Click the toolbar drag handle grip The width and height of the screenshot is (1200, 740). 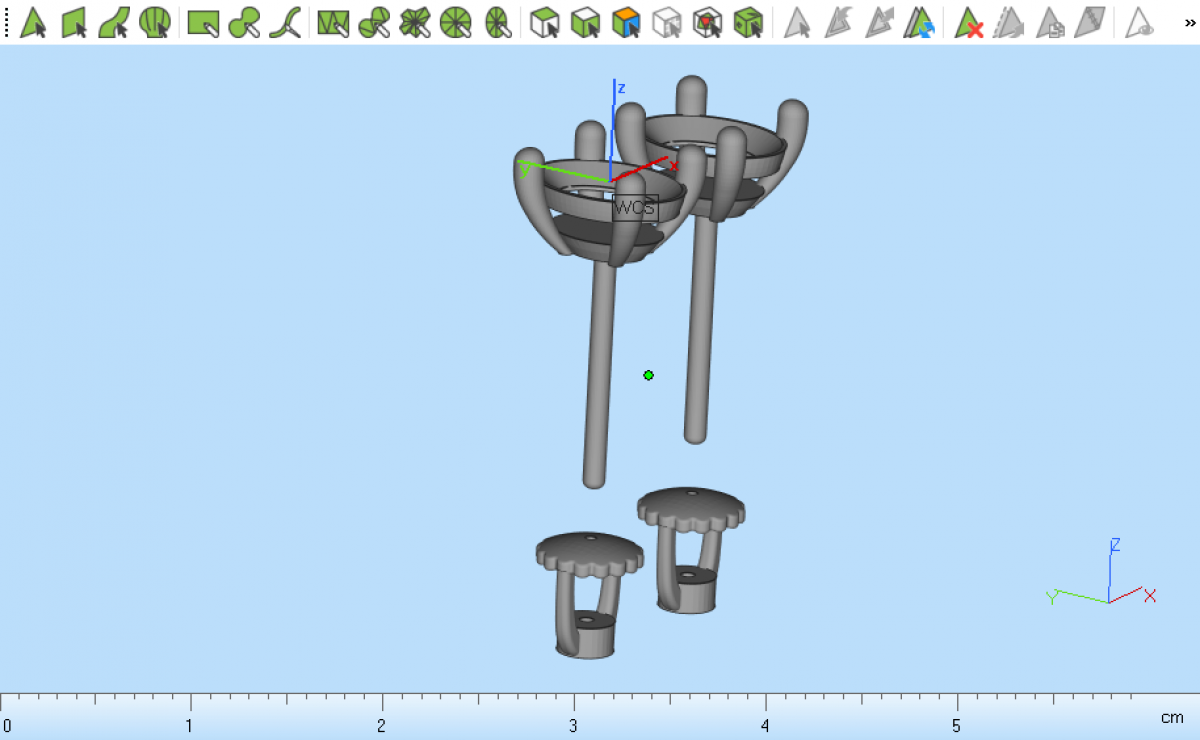pyautogui.click(x=7, y=22)
